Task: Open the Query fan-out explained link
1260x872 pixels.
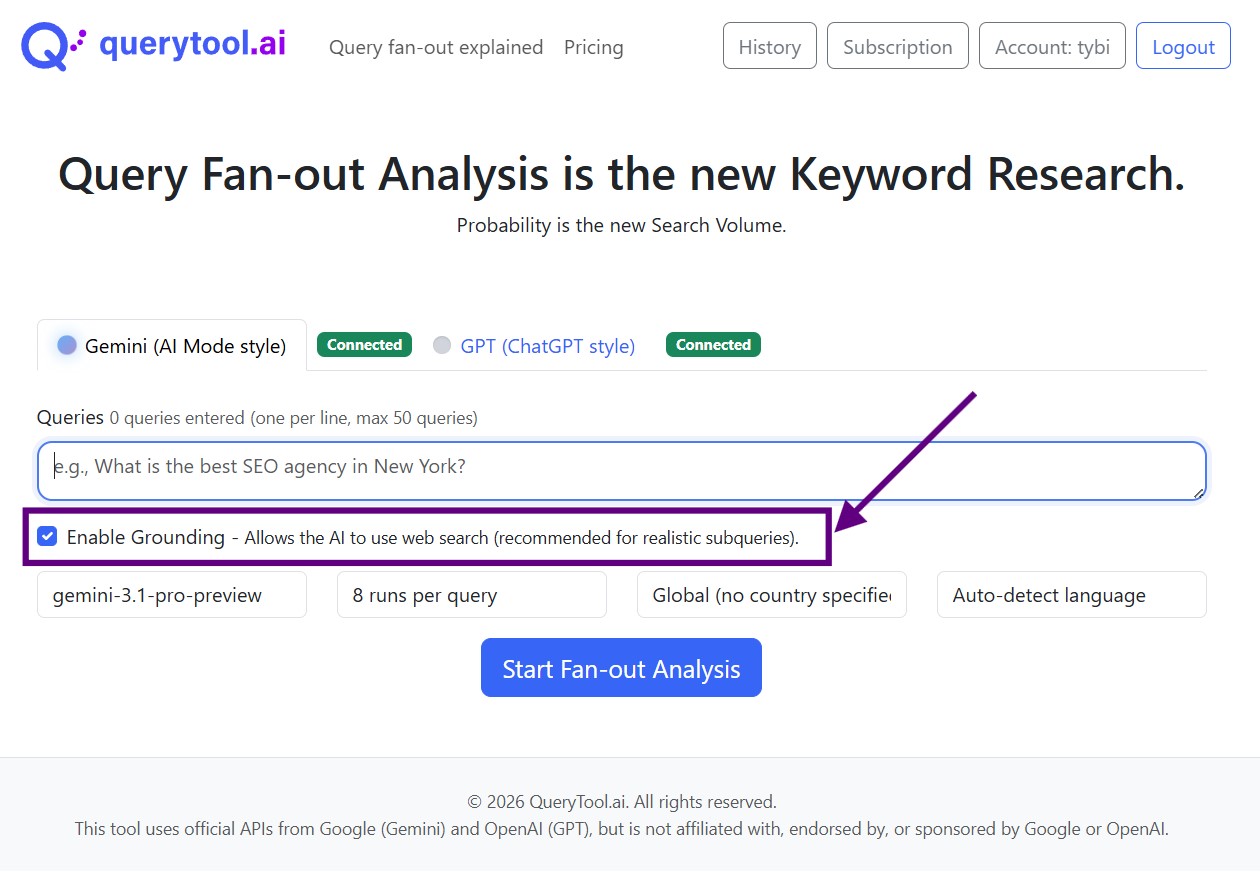Action: click(x=436, y=47)
